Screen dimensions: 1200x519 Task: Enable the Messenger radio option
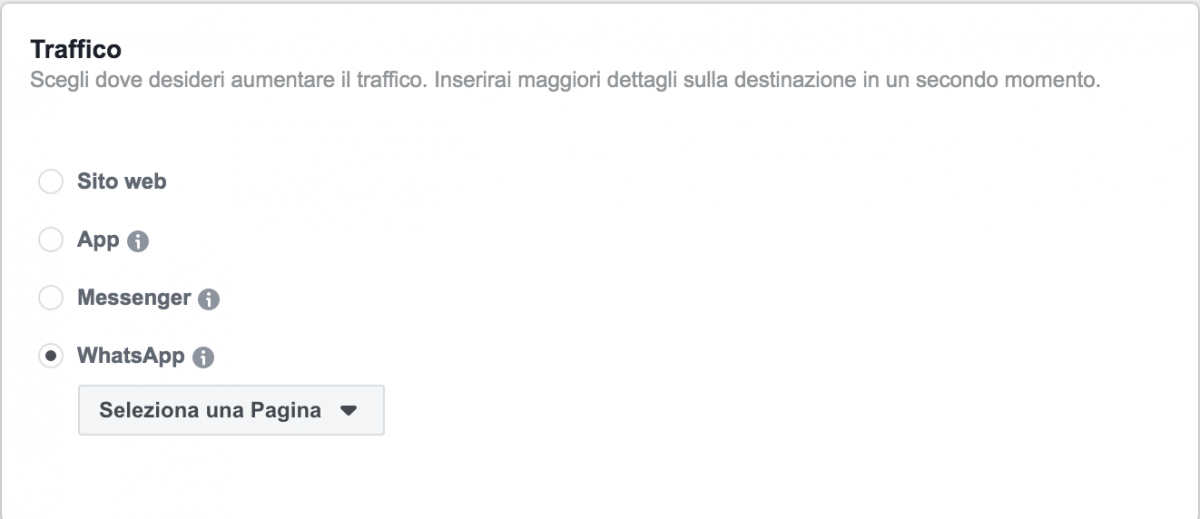click(x=50, y=298)
